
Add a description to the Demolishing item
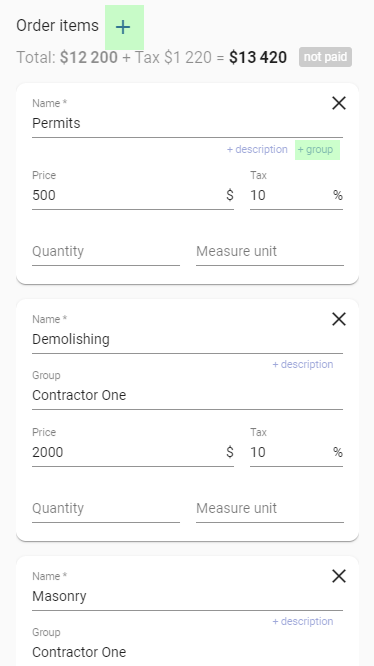point(303,364)
